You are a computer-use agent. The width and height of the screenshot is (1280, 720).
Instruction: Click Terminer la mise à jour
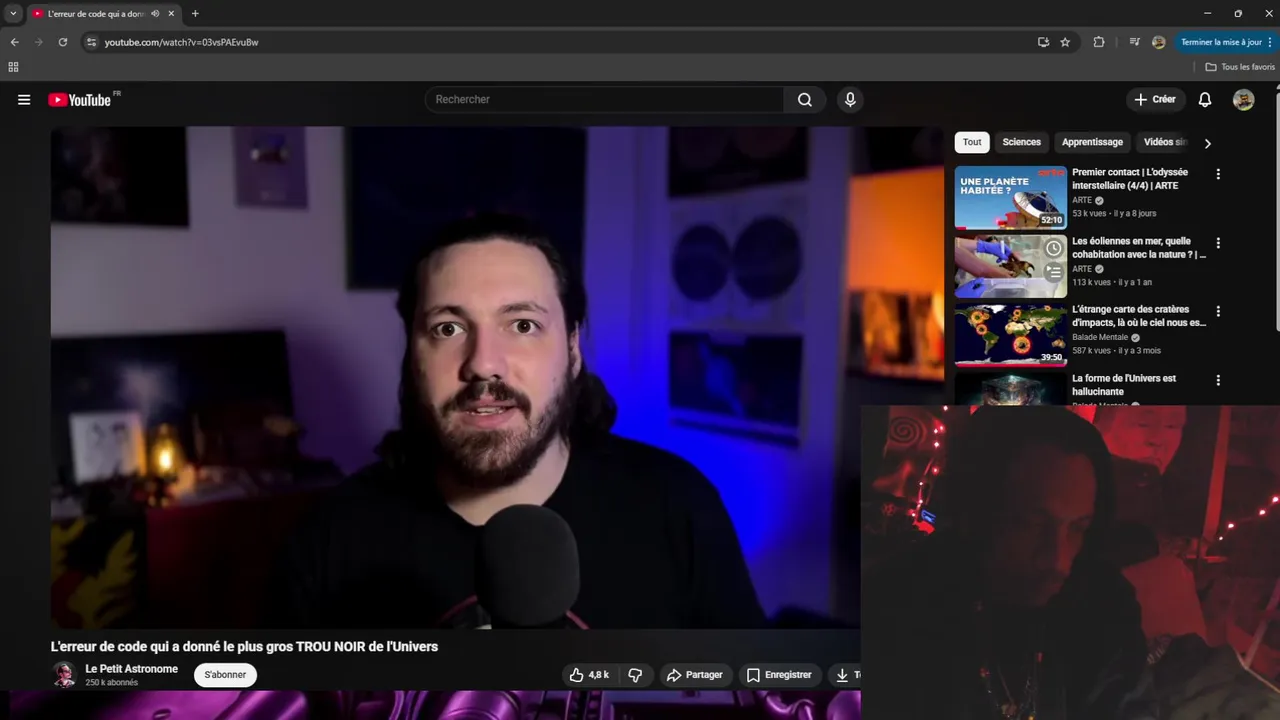coord(1221,42)
